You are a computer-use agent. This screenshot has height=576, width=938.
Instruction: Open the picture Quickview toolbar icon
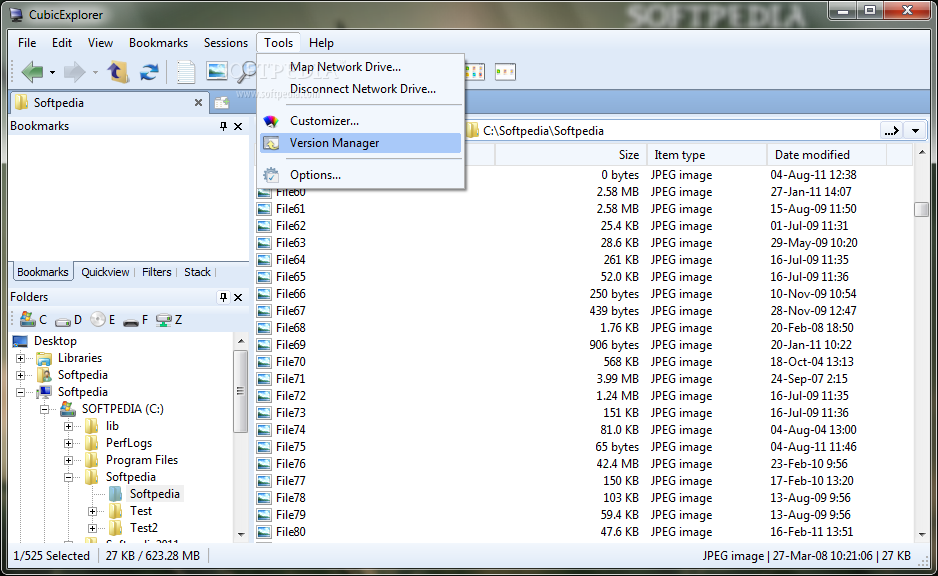pyautogui.click(x=217, y=71)
